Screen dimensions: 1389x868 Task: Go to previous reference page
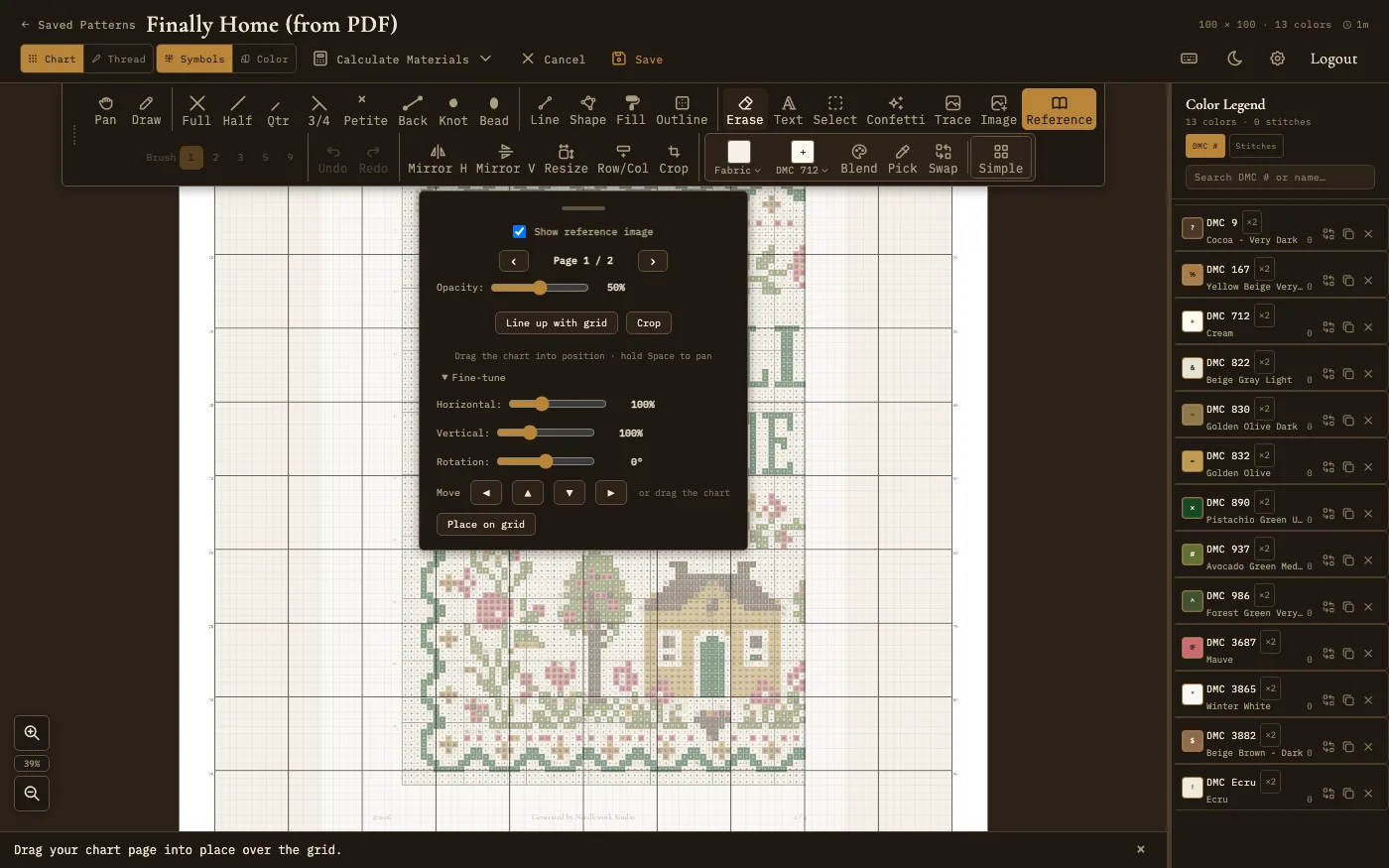click(x=514, y=261)
